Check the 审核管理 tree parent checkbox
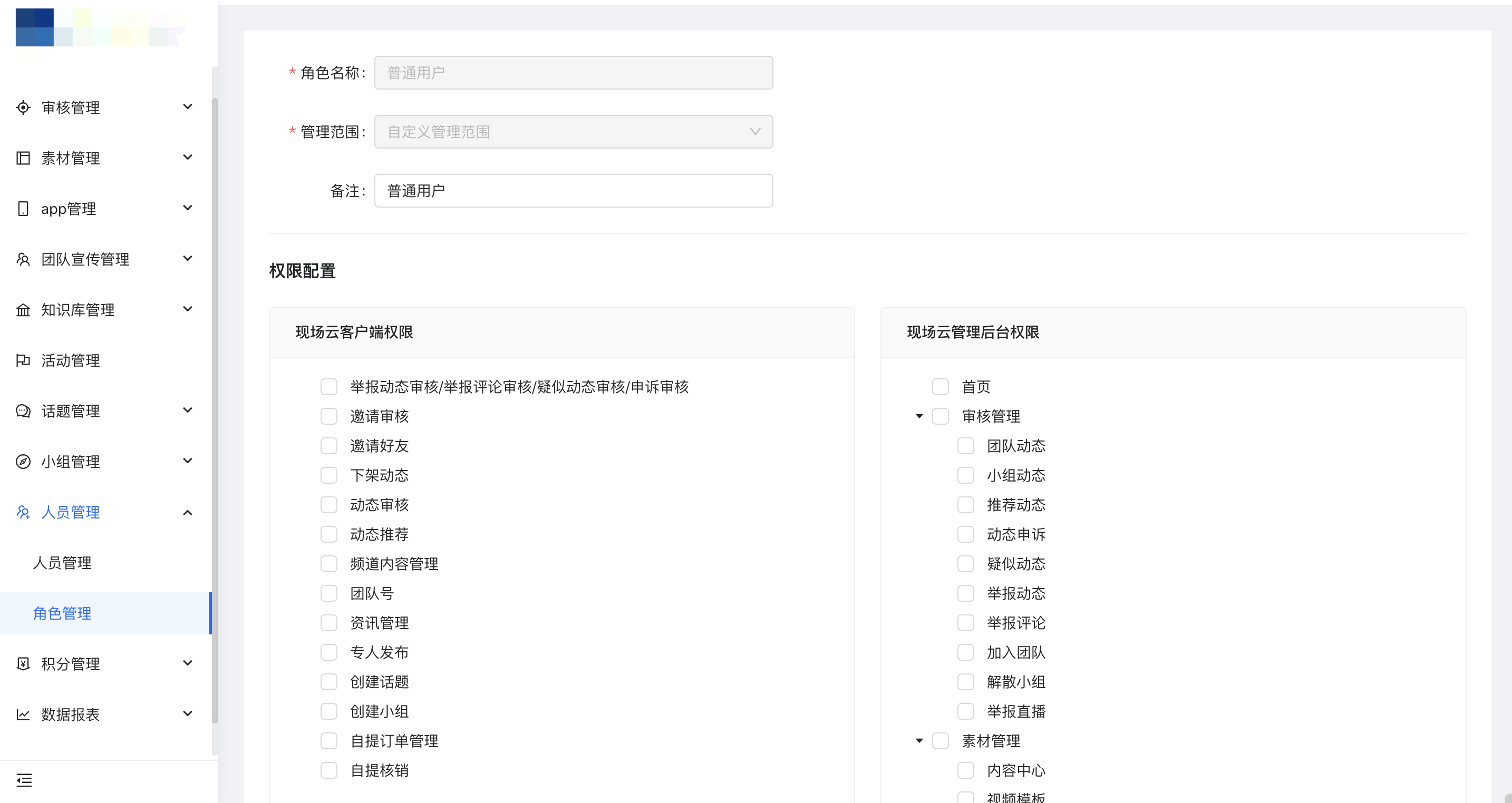1512x803 pixels. coord(941,416)
